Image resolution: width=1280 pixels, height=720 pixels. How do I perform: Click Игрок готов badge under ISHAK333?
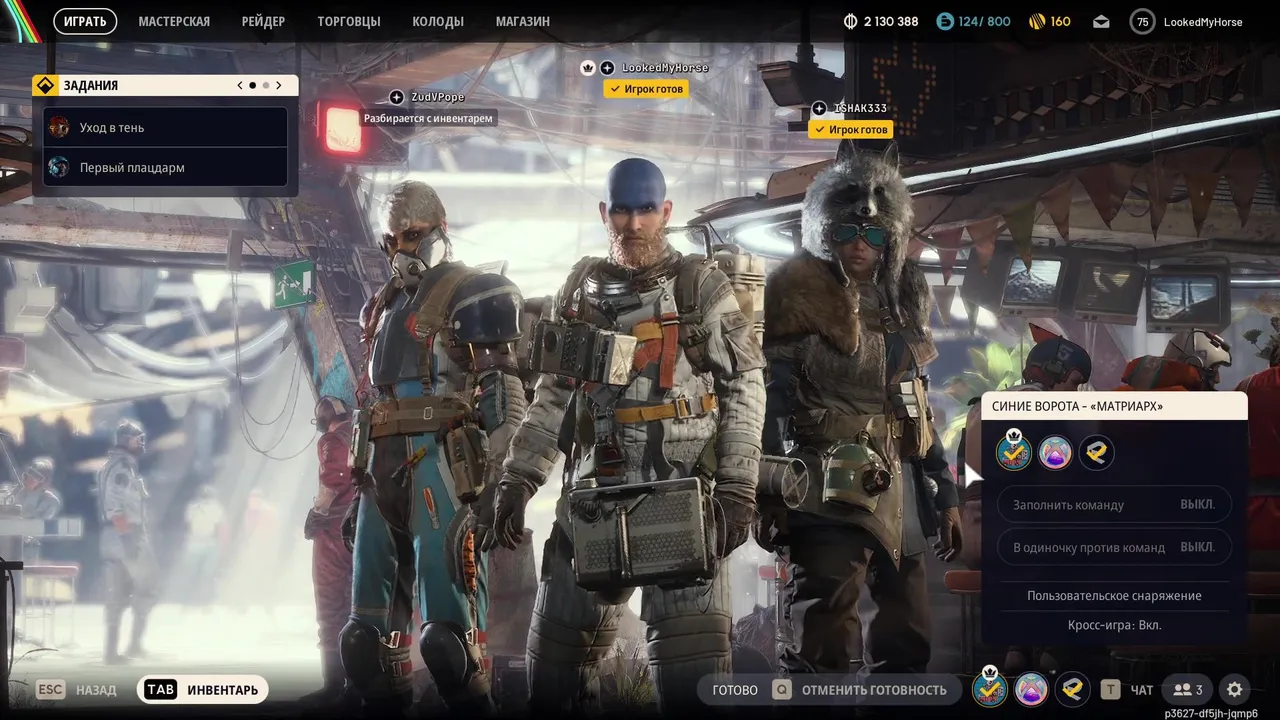850,130
